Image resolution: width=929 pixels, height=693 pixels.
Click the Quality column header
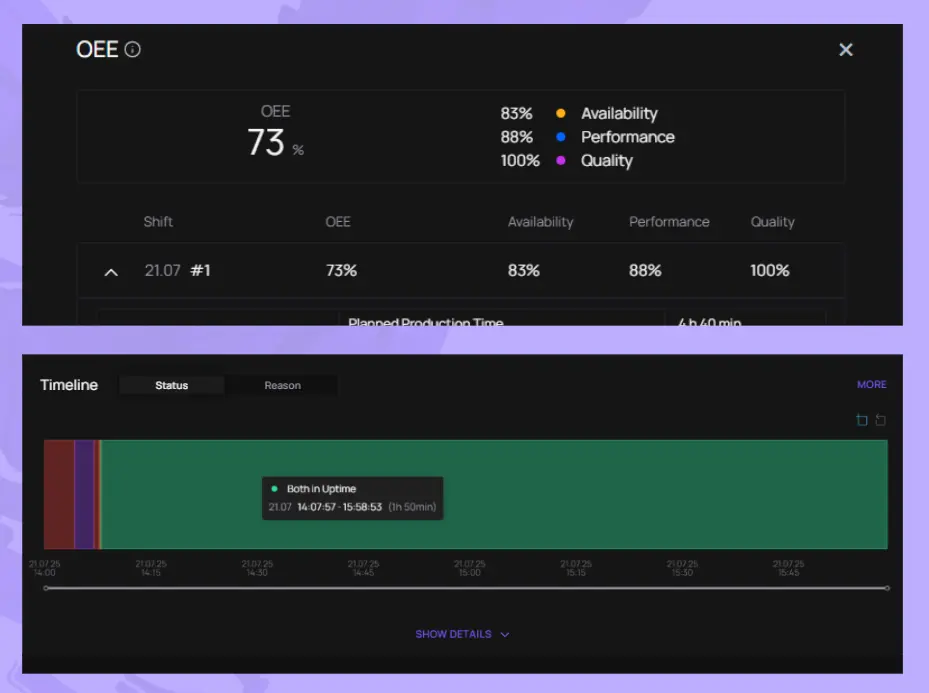tap(773, 222)
